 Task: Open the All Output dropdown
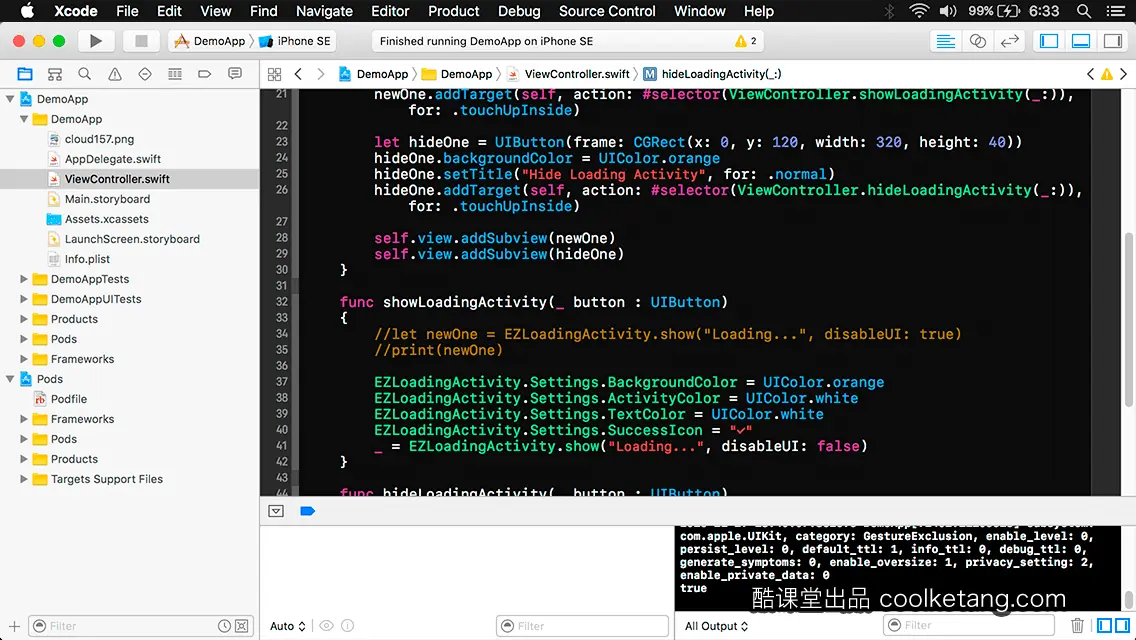point(717,626)
